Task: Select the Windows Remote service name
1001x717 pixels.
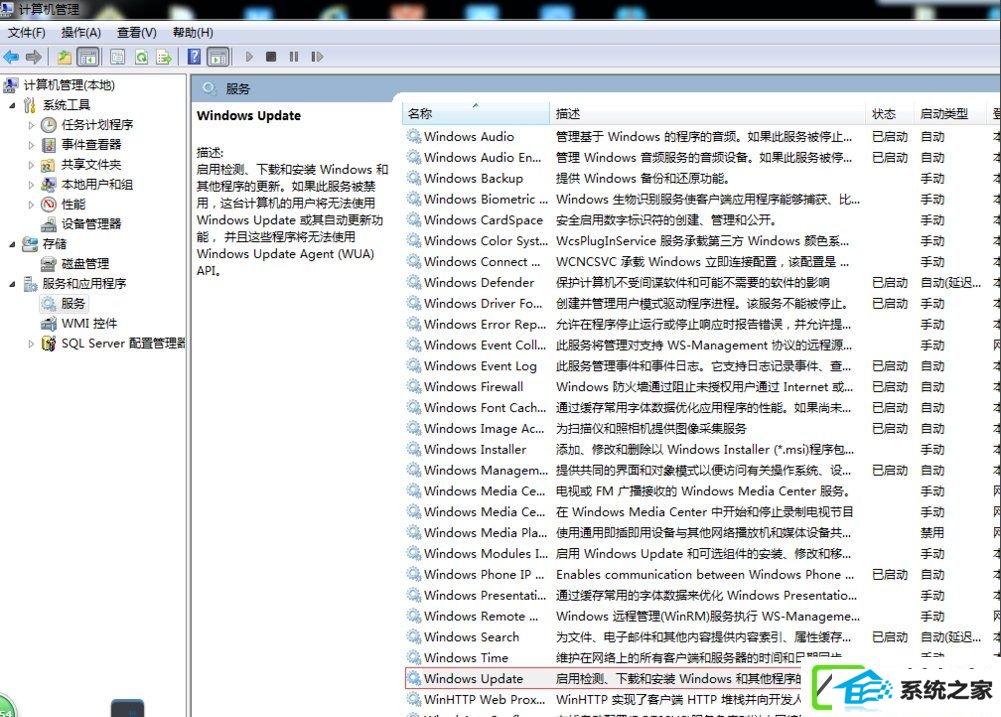Action: click(x=482, y=616)
